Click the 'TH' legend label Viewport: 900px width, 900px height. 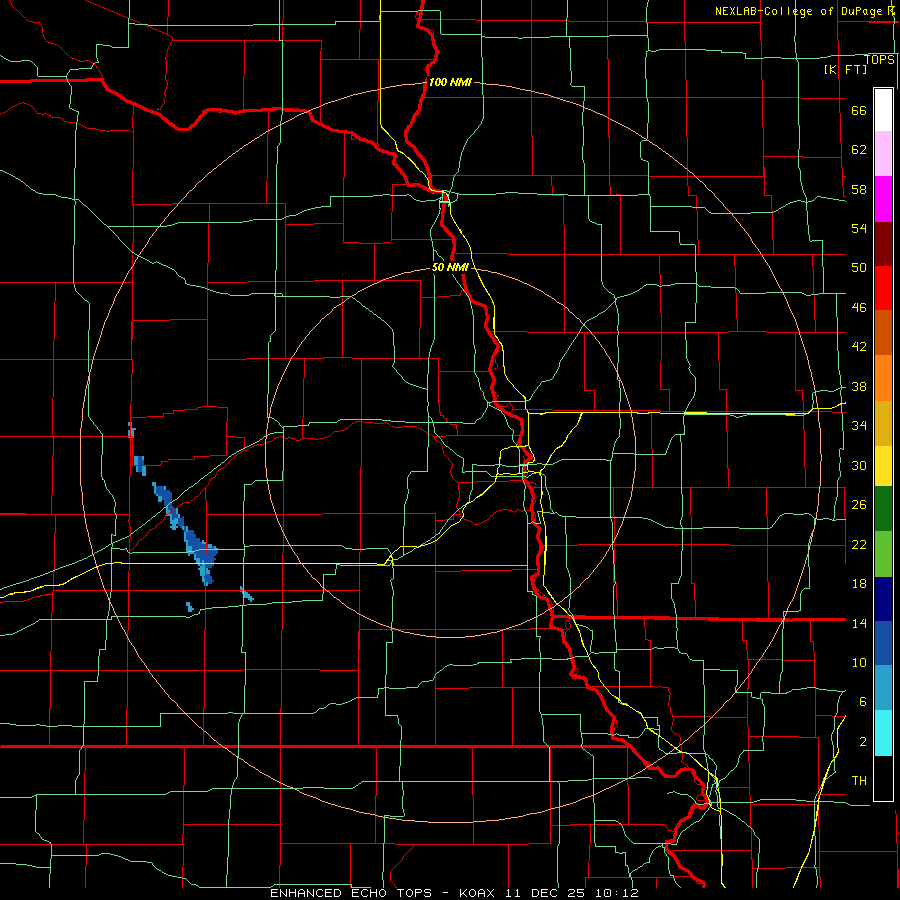[x=859, y=781]
